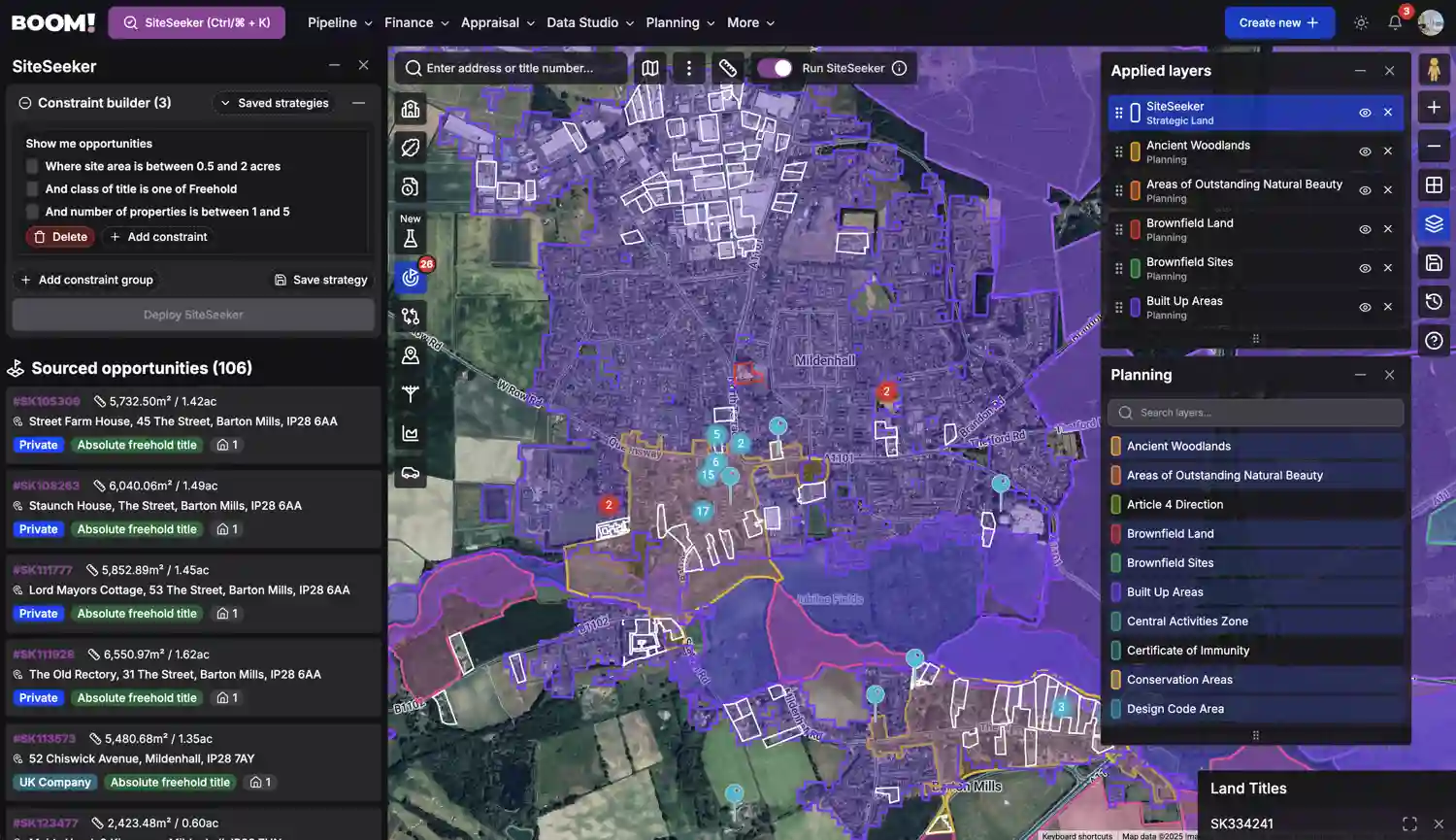The width and height of the screenshot is (1456, 840).
Task: Click the Street View pegman icon
Action: (x=1434, y=69)
